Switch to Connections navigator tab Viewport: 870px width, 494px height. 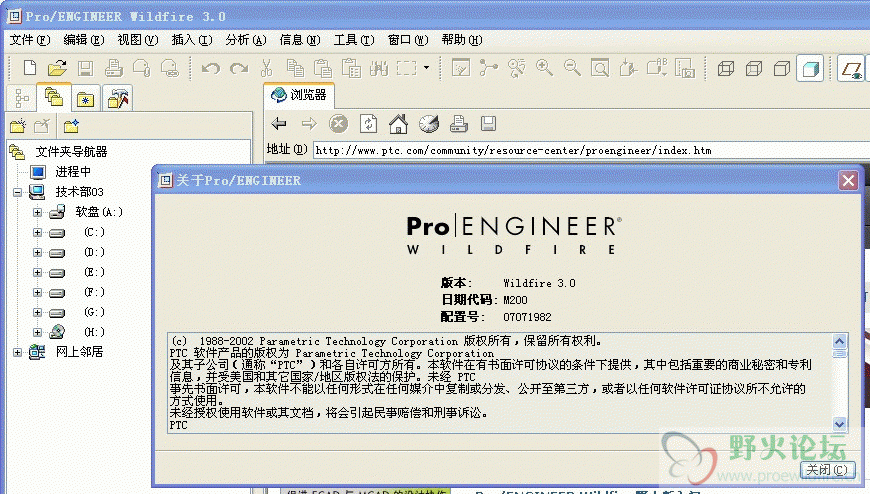[118, 99]
